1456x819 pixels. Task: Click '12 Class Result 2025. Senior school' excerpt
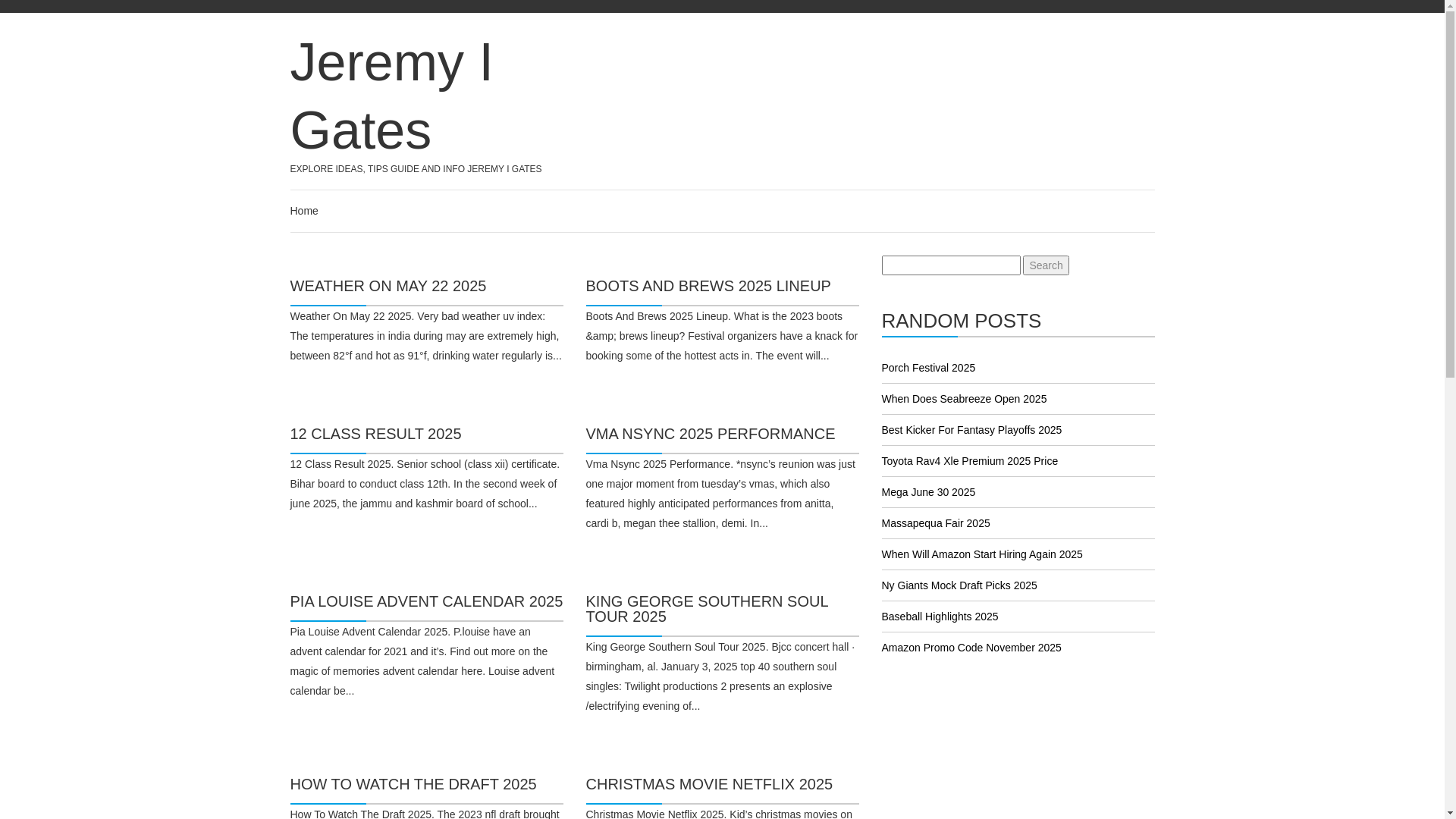click(425, 484)
